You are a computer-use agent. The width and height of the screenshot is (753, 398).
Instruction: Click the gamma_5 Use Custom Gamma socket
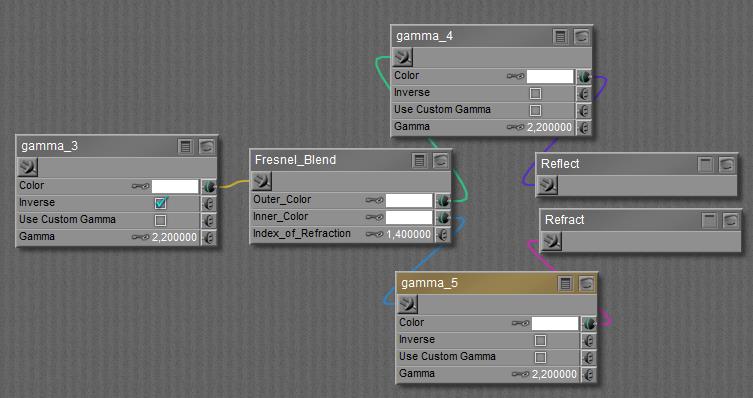pos(588,357)
